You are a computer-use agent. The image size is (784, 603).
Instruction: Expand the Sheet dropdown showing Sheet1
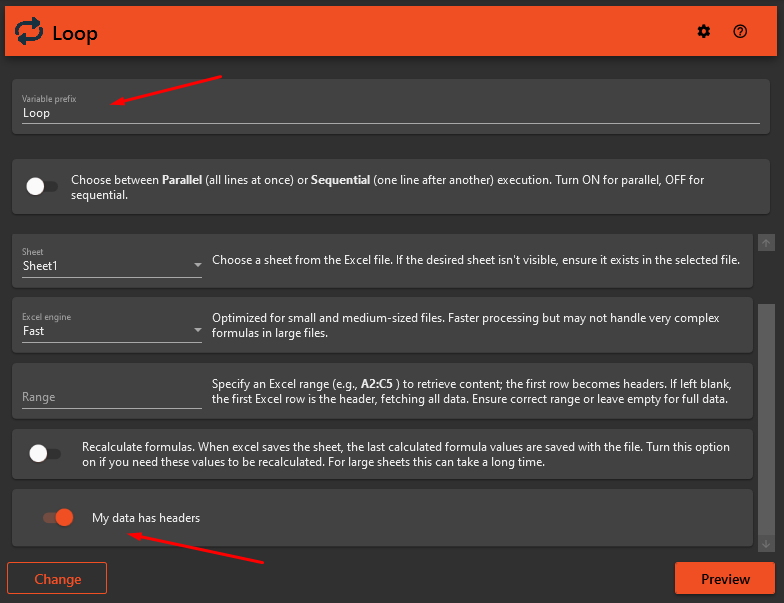coord(111,266)
